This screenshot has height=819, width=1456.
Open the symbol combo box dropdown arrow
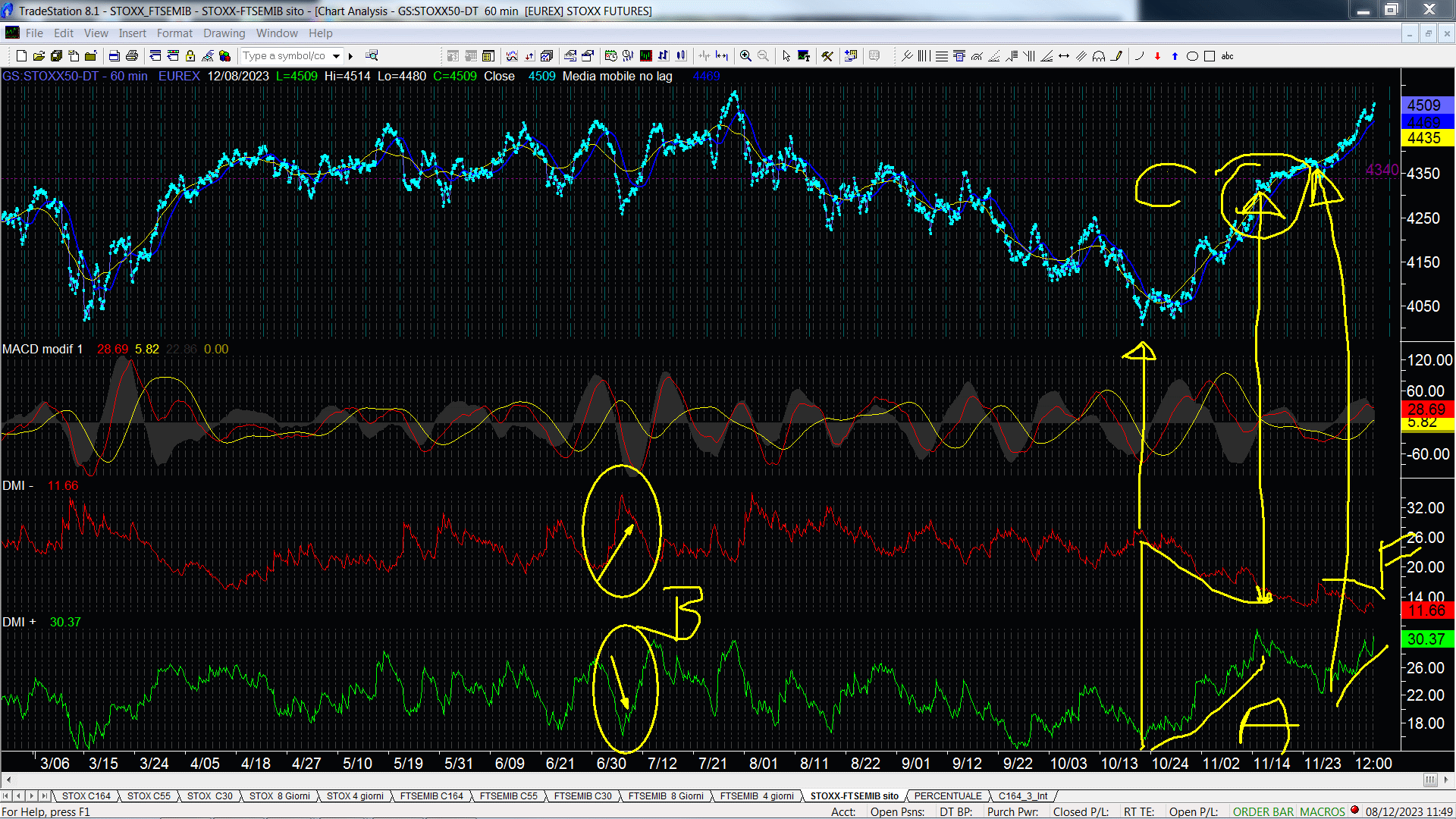[336, 56]
